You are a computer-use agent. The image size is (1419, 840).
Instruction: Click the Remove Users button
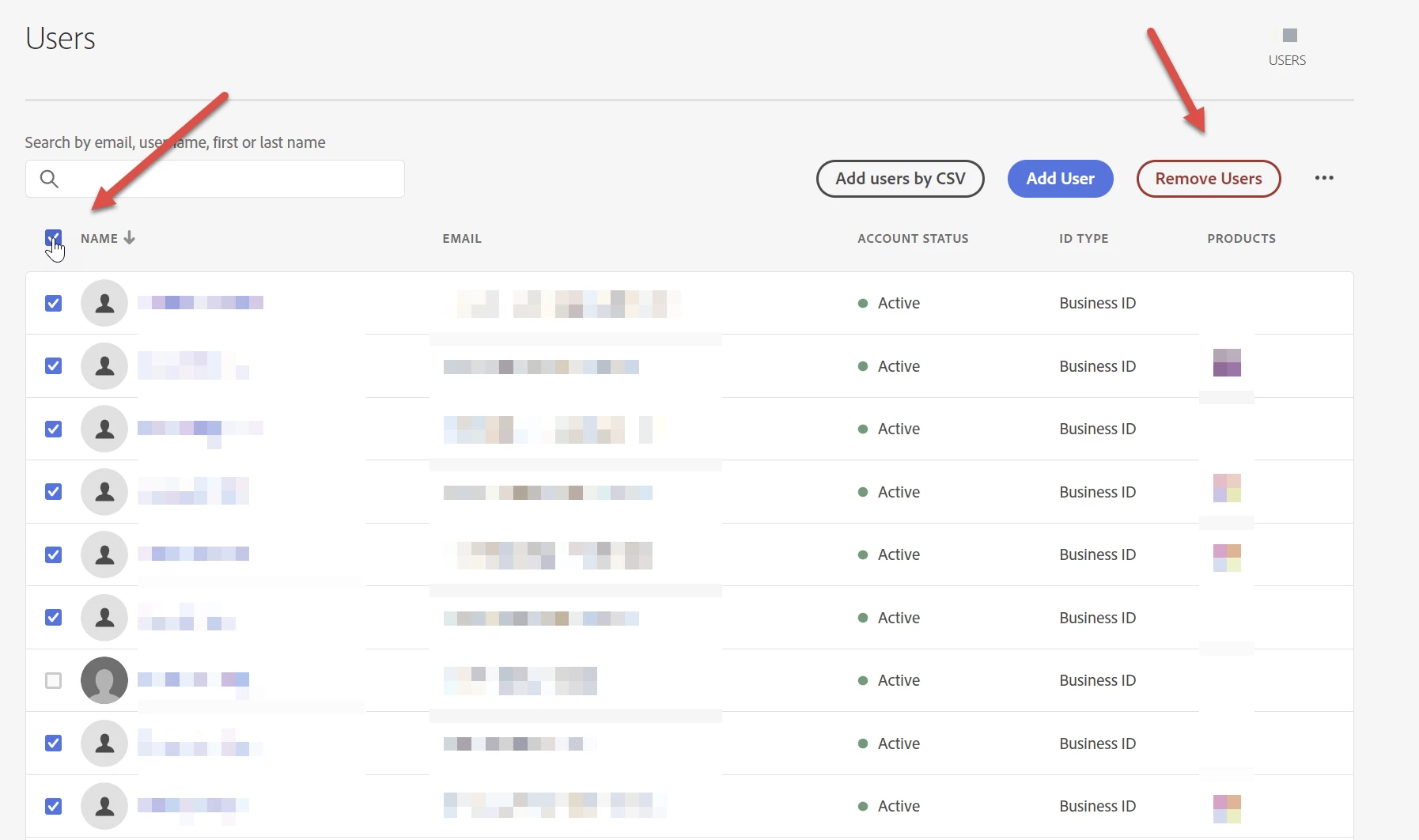tap(1209, 179)
